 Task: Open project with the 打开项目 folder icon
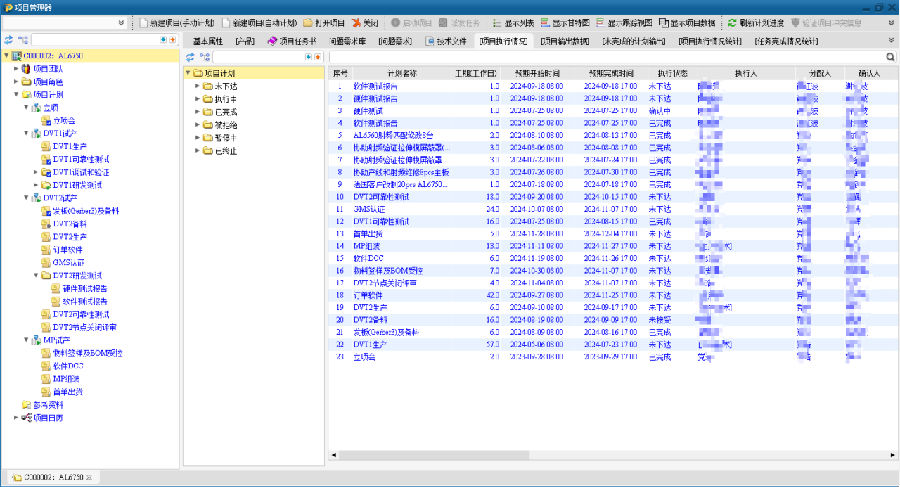pyautogui.click(x=308, y=22)
